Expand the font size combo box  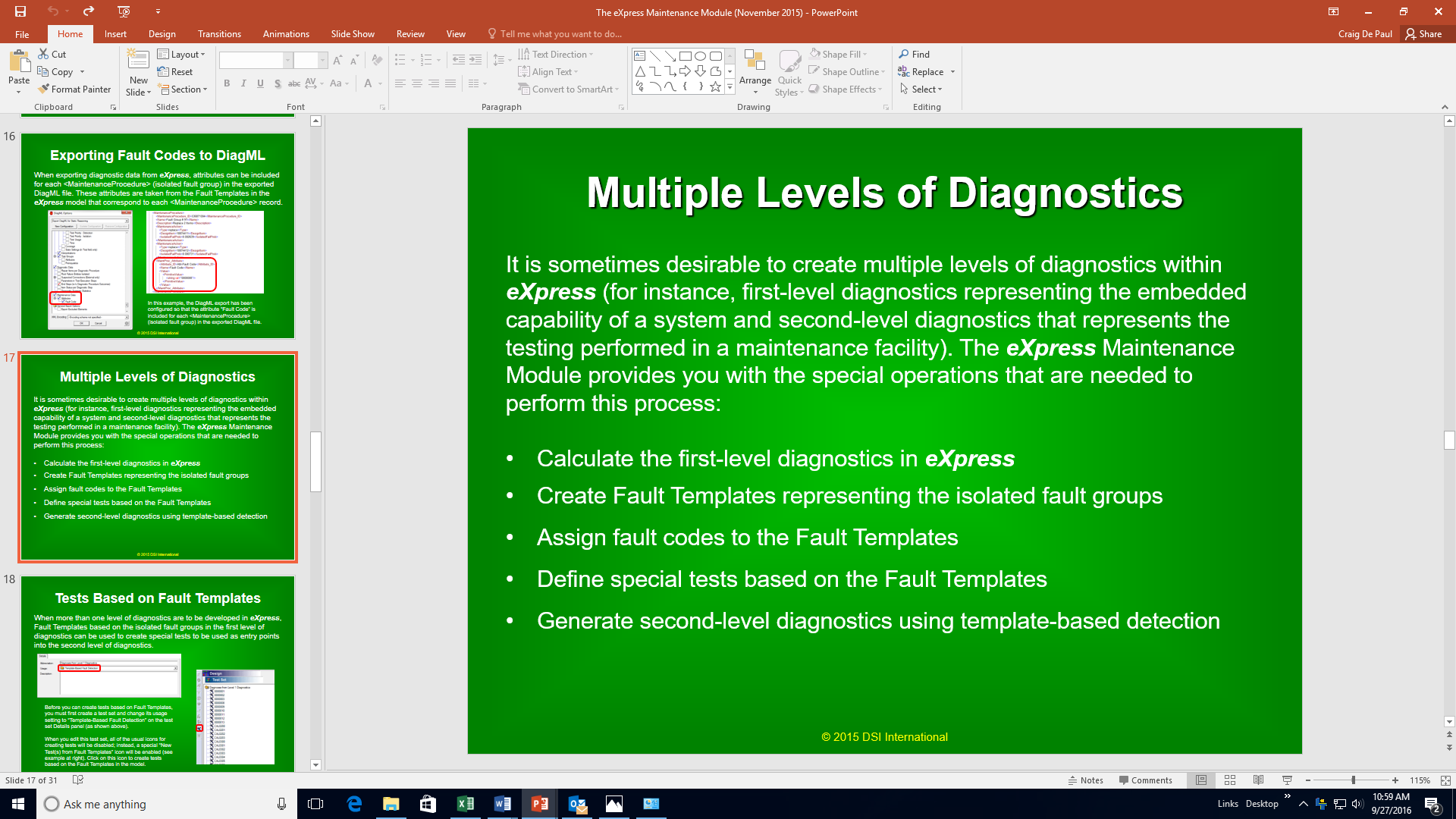point(322,60)
